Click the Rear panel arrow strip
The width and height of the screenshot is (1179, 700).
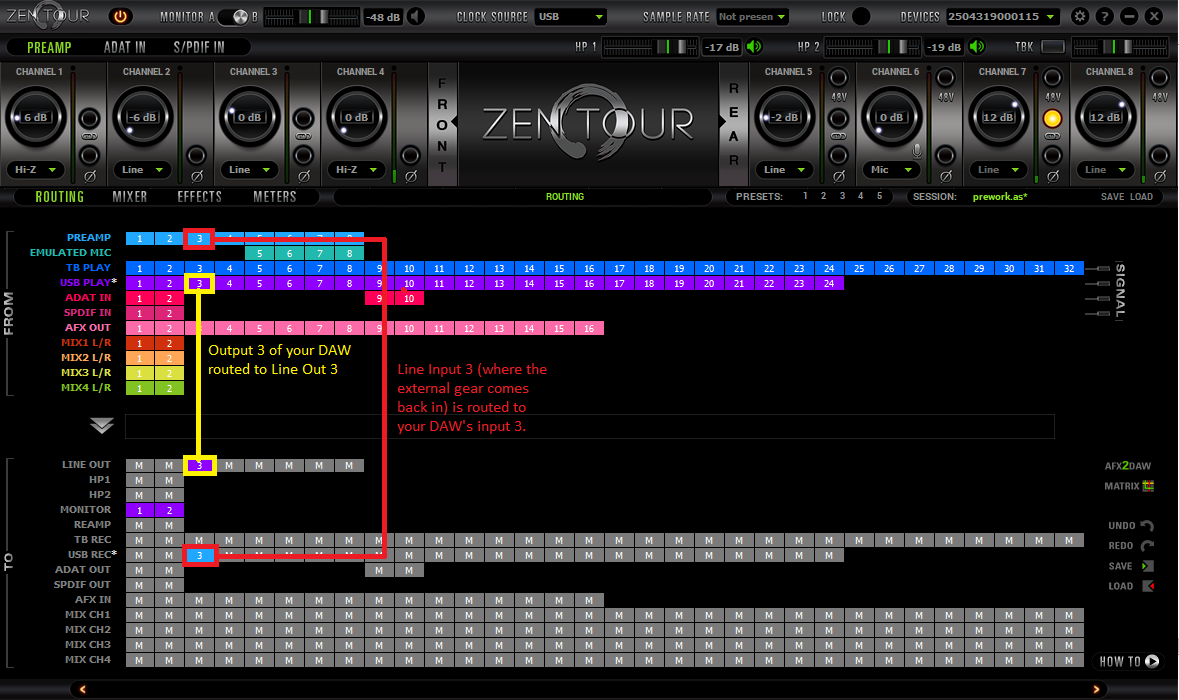coord(732,124)
